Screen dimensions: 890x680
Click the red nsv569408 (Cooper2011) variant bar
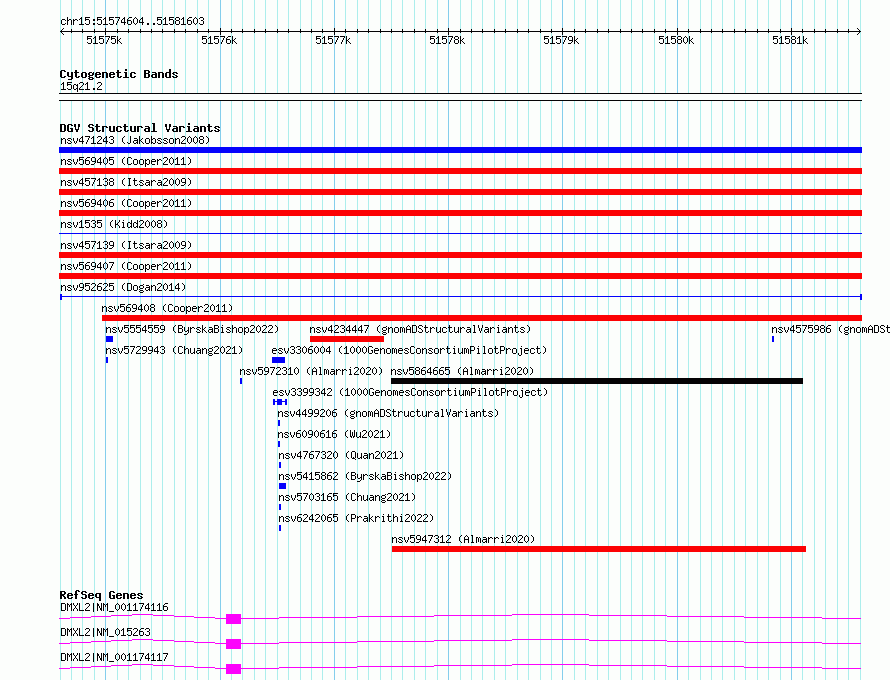click(482, 318)
